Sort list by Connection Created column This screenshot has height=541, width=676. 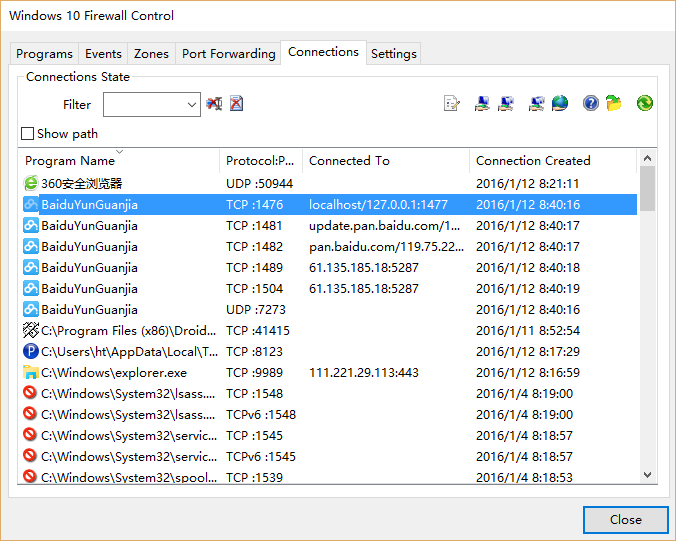click(533, 161)
